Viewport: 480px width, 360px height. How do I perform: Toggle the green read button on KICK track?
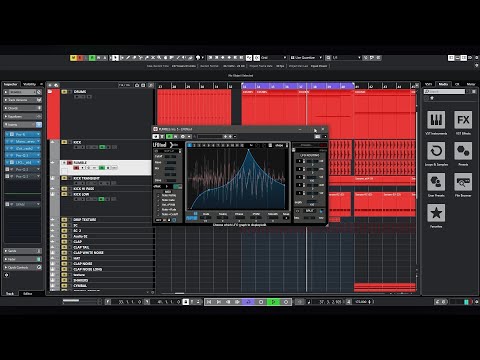pyautogui.click(x=102, y=147)
